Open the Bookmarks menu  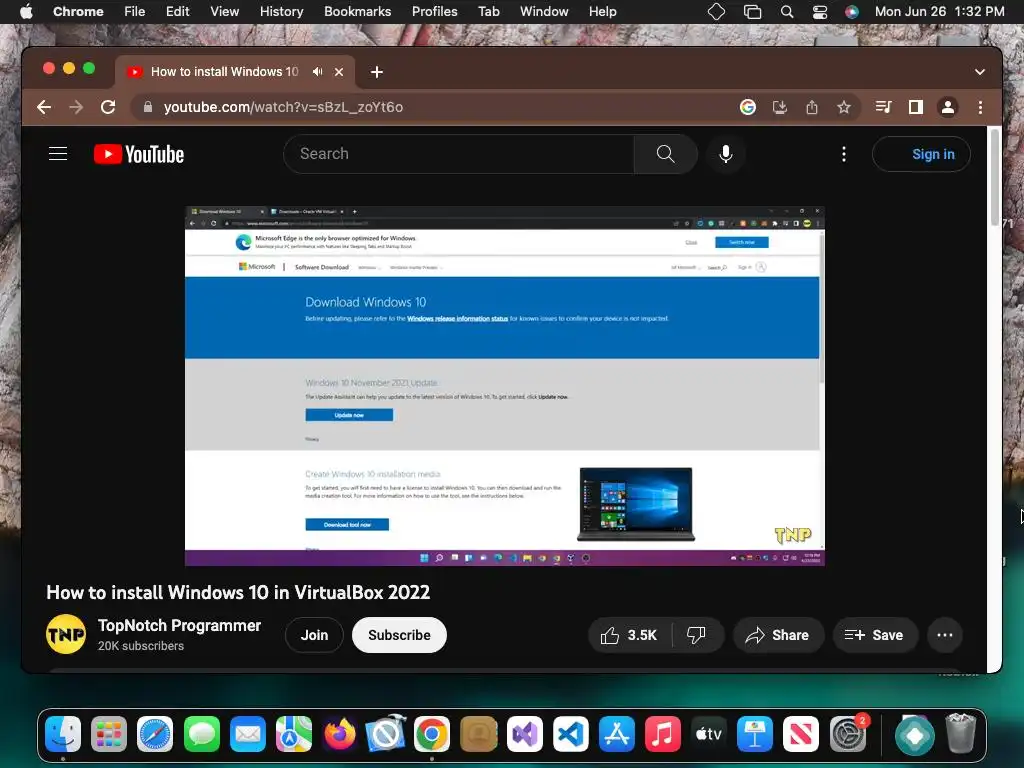click(x=357, y=12)
